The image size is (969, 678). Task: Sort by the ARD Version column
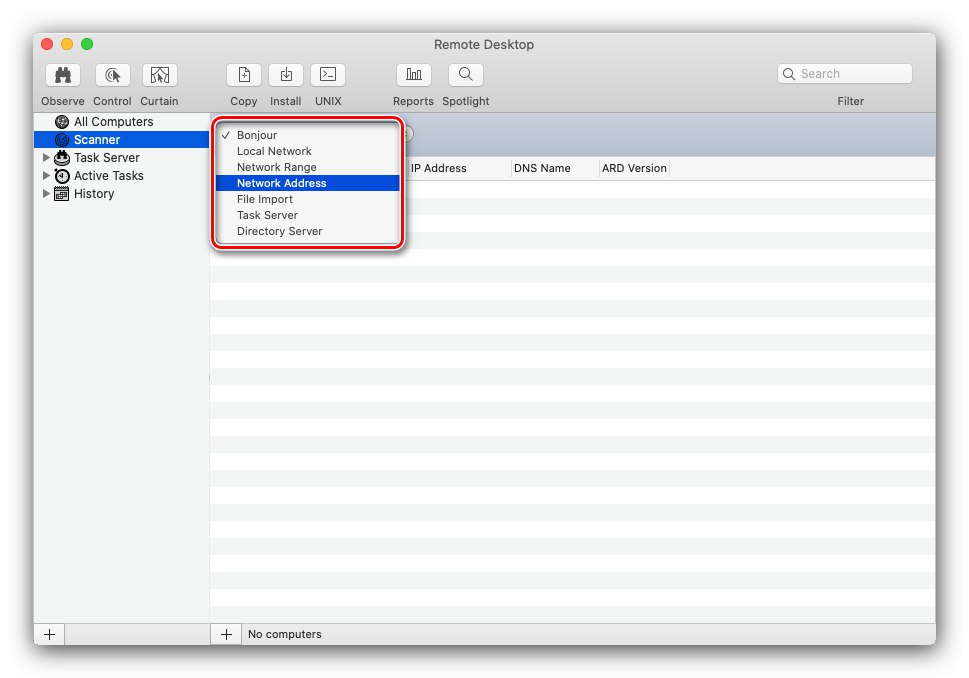coord(634,168)
